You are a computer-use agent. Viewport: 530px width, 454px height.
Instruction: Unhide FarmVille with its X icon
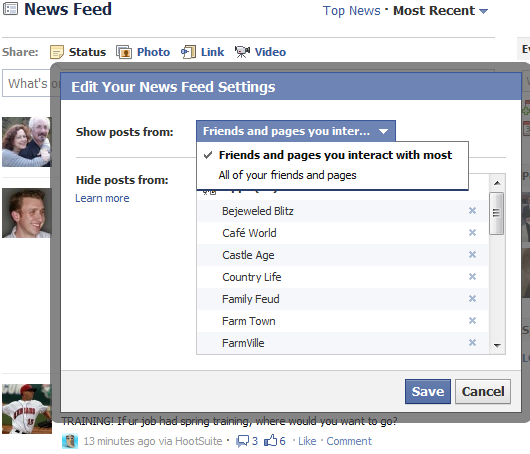coord(472,343)
